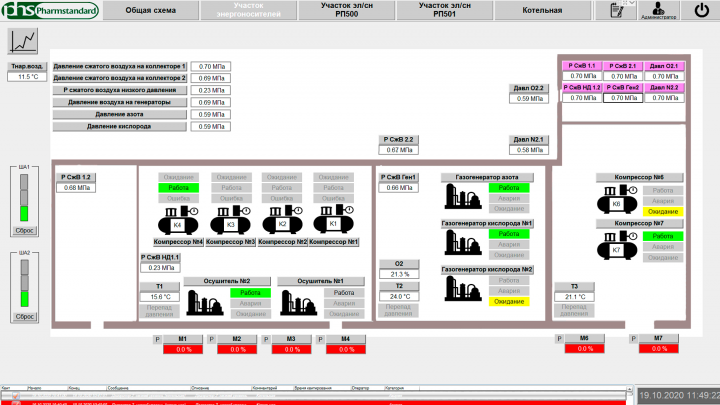
Task: Click the Tнар.возд. 11.5 °C value
Action: (27, 77)
